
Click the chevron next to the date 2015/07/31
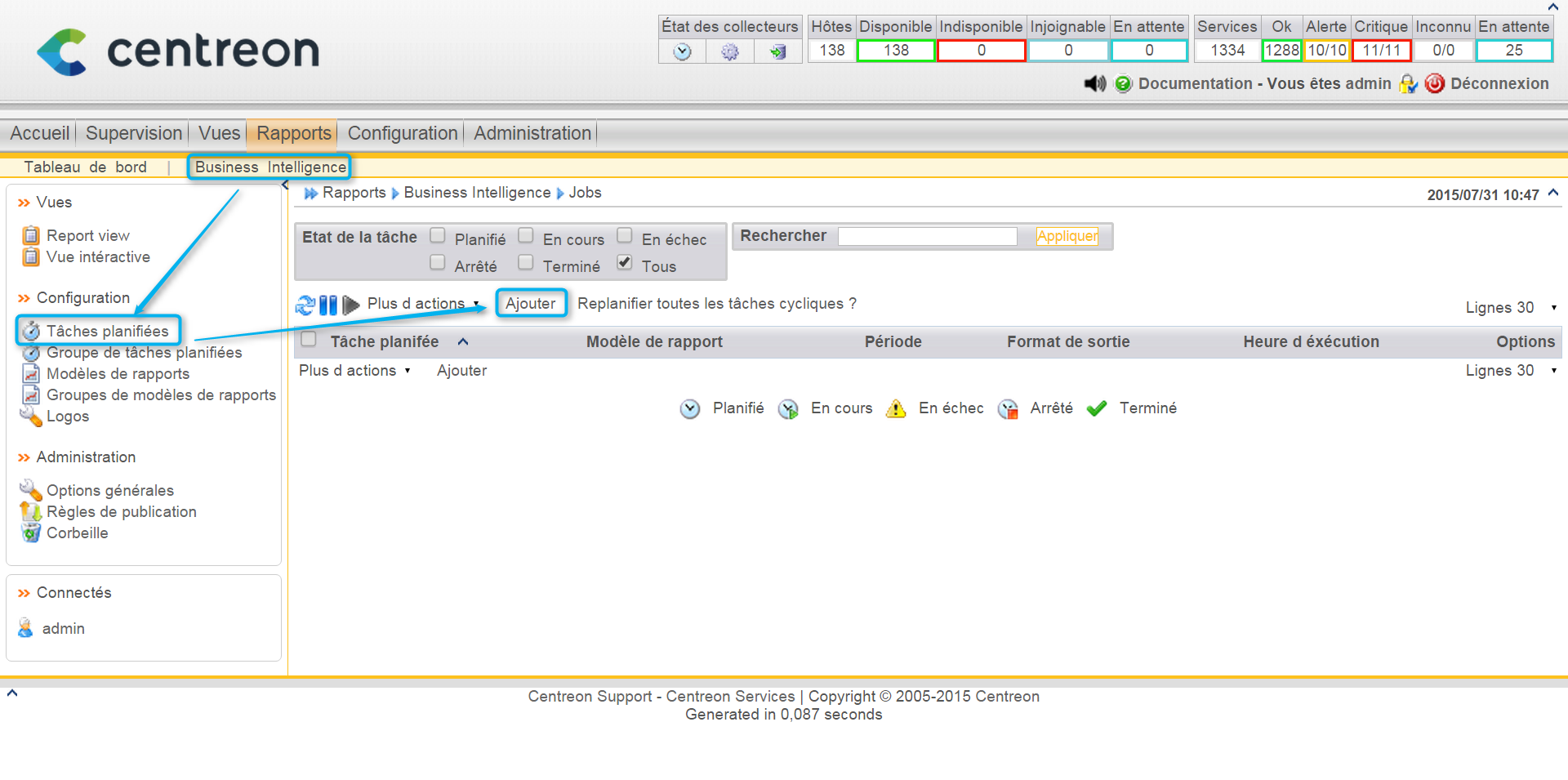click(1553, 193)
